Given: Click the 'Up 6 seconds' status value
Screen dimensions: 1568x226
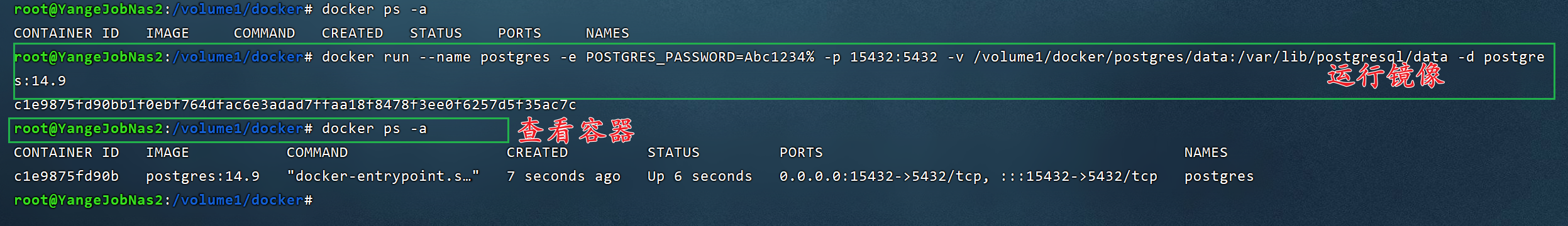Looking at the screenshot, I should [x=700, y=176].
